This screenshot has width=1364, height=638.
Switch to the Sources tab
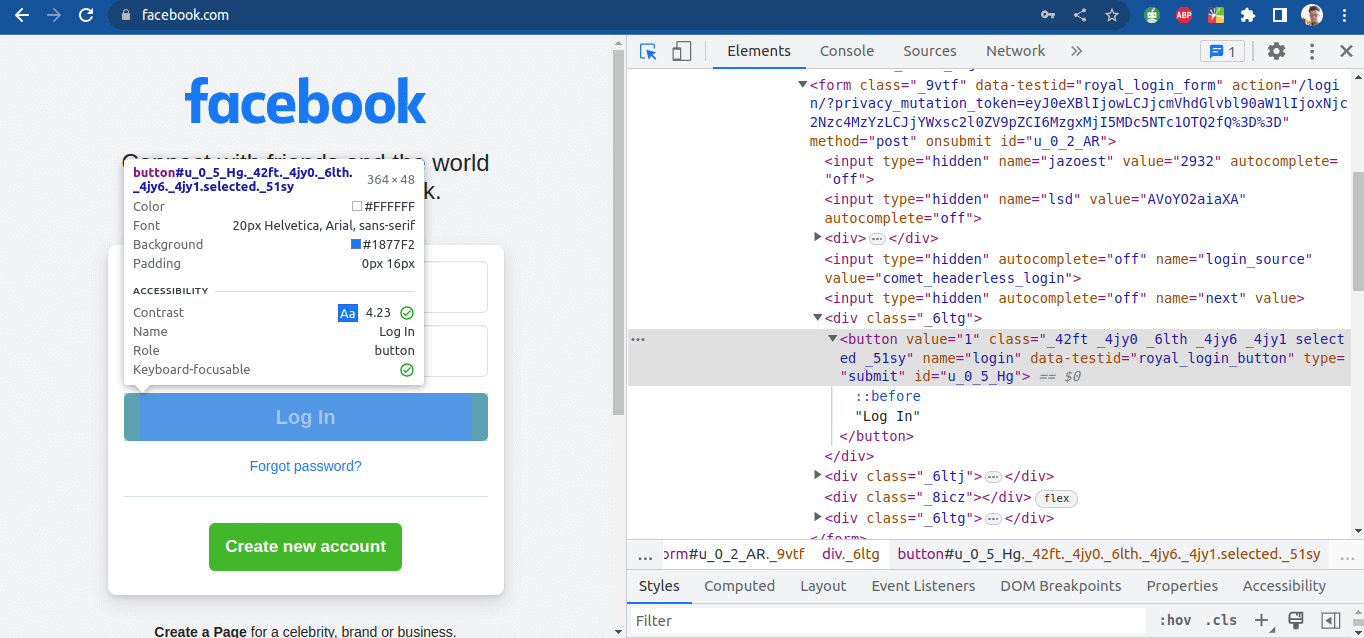pos(930,51)
